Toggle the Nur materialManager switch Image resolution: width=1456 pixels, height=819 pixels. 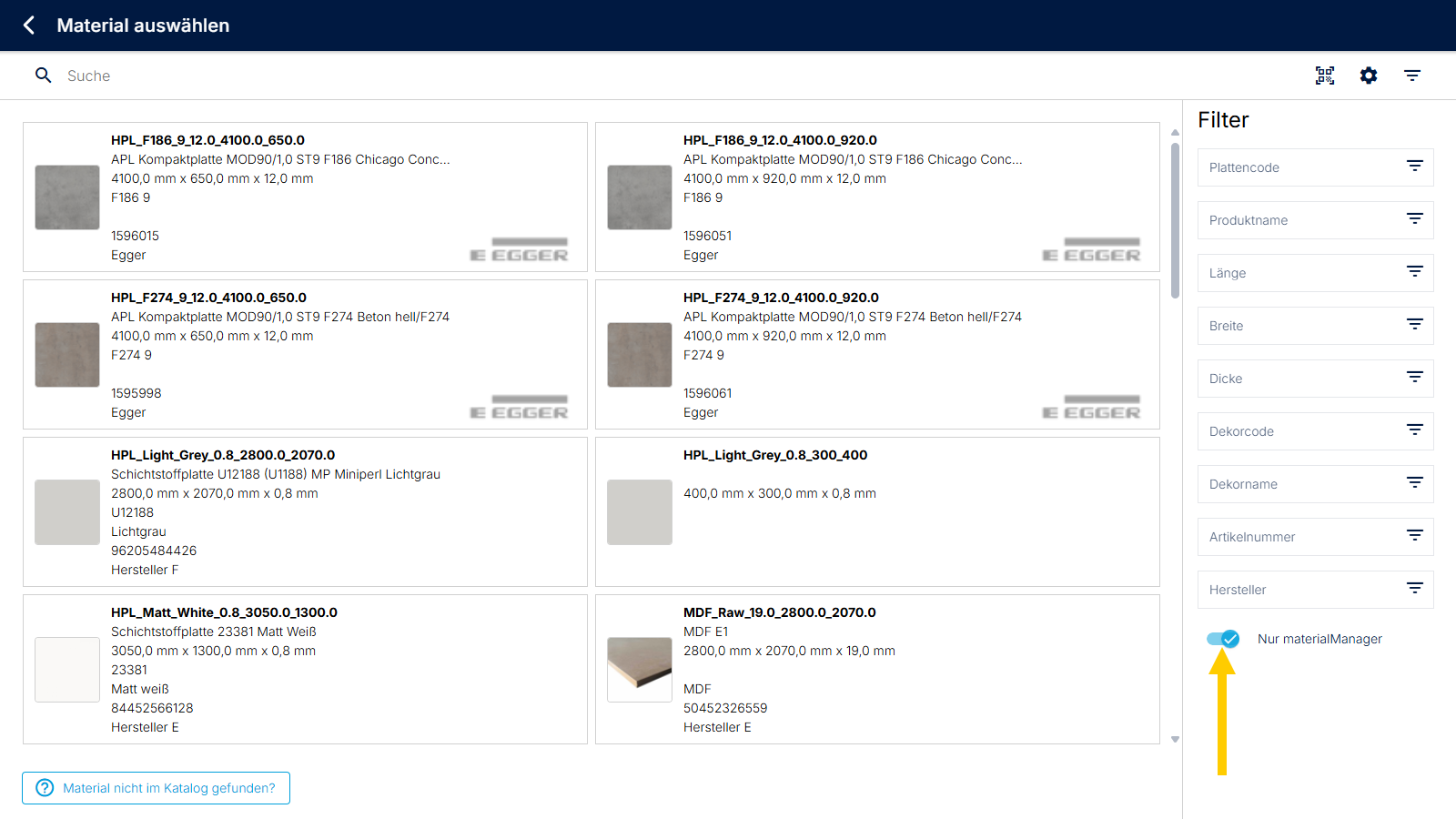tap(1223, 639)
